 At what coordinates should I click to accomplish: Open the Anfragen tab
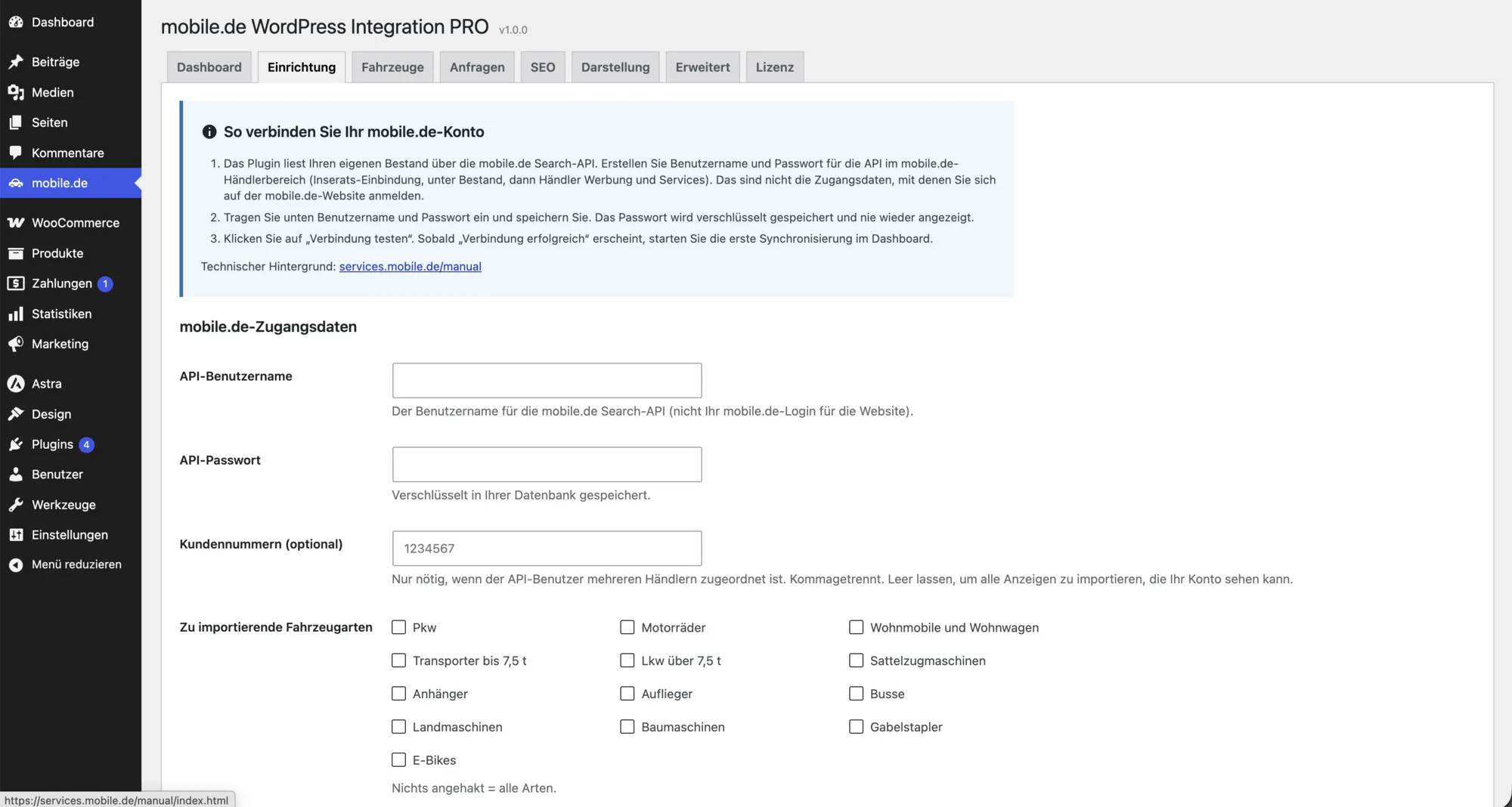click(477, 67)
